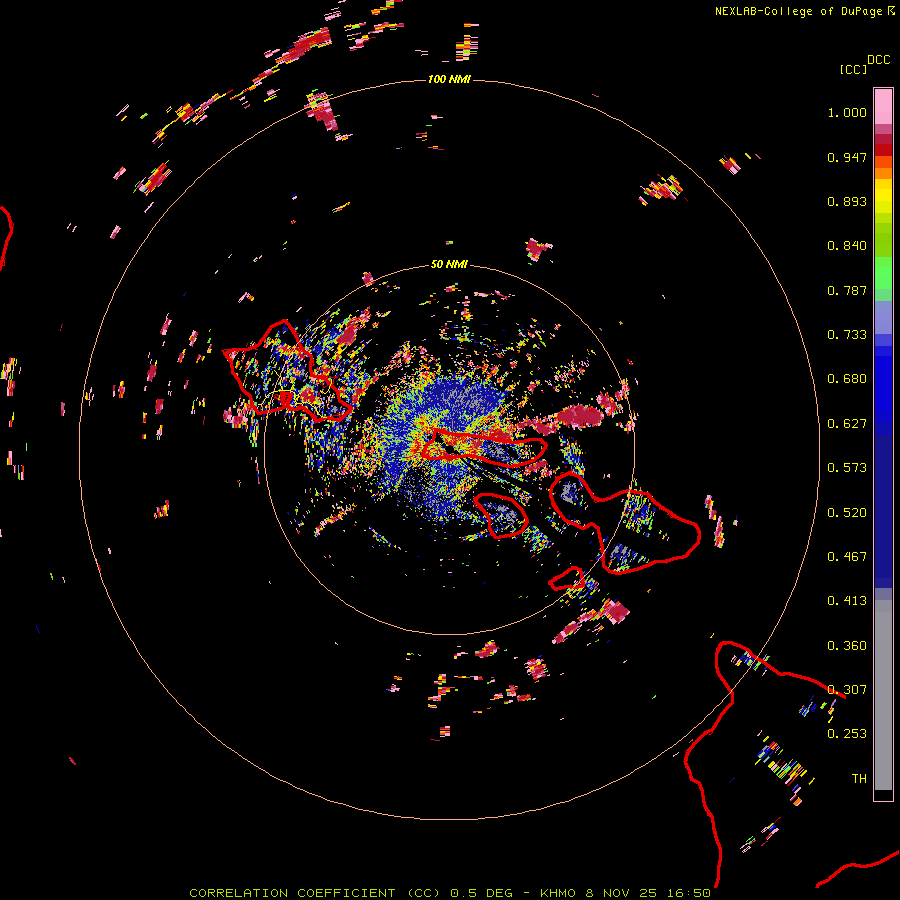
Task: Click the 0.307 scale value
Action: (847, 690)
